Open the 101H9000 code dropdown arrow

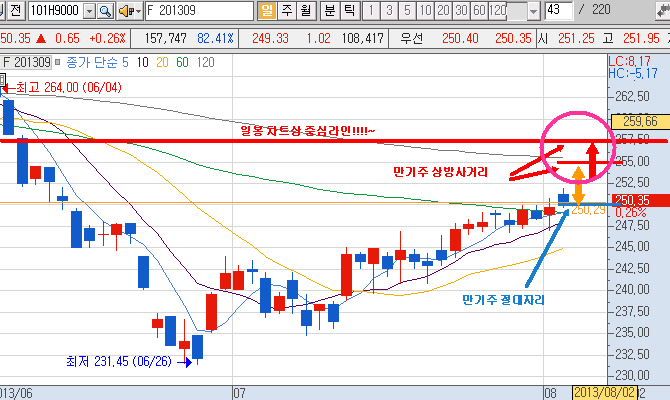(x=88, y=11)
